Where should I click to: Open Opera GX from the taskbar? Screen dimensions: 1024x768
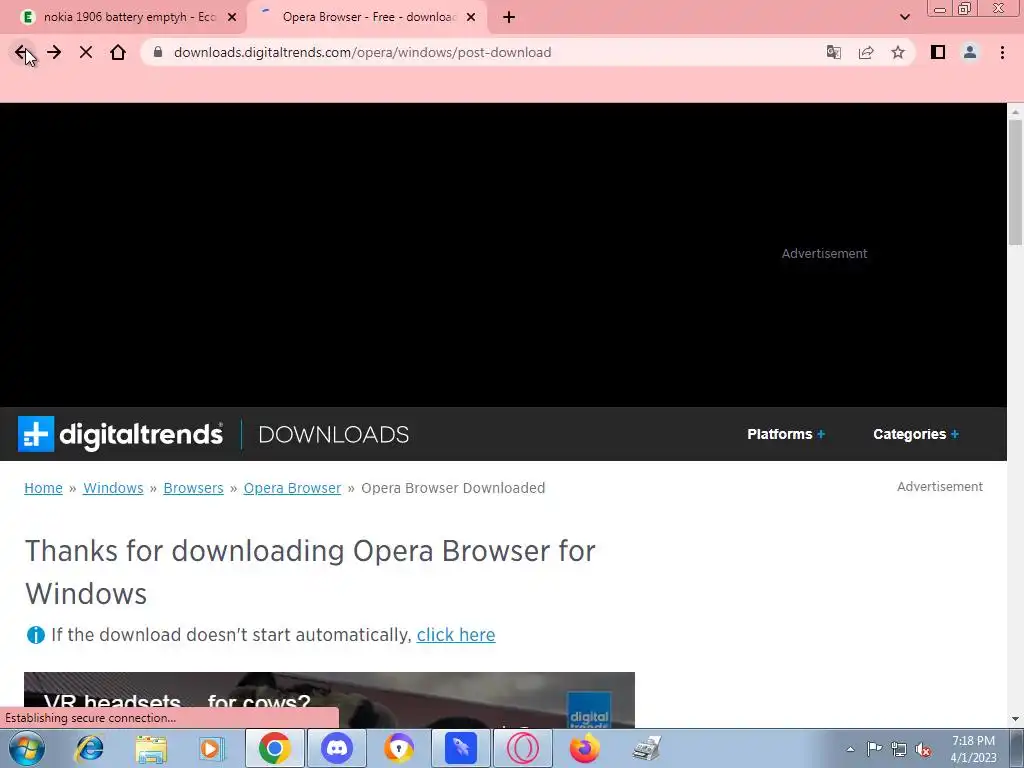tap(522, 748)
